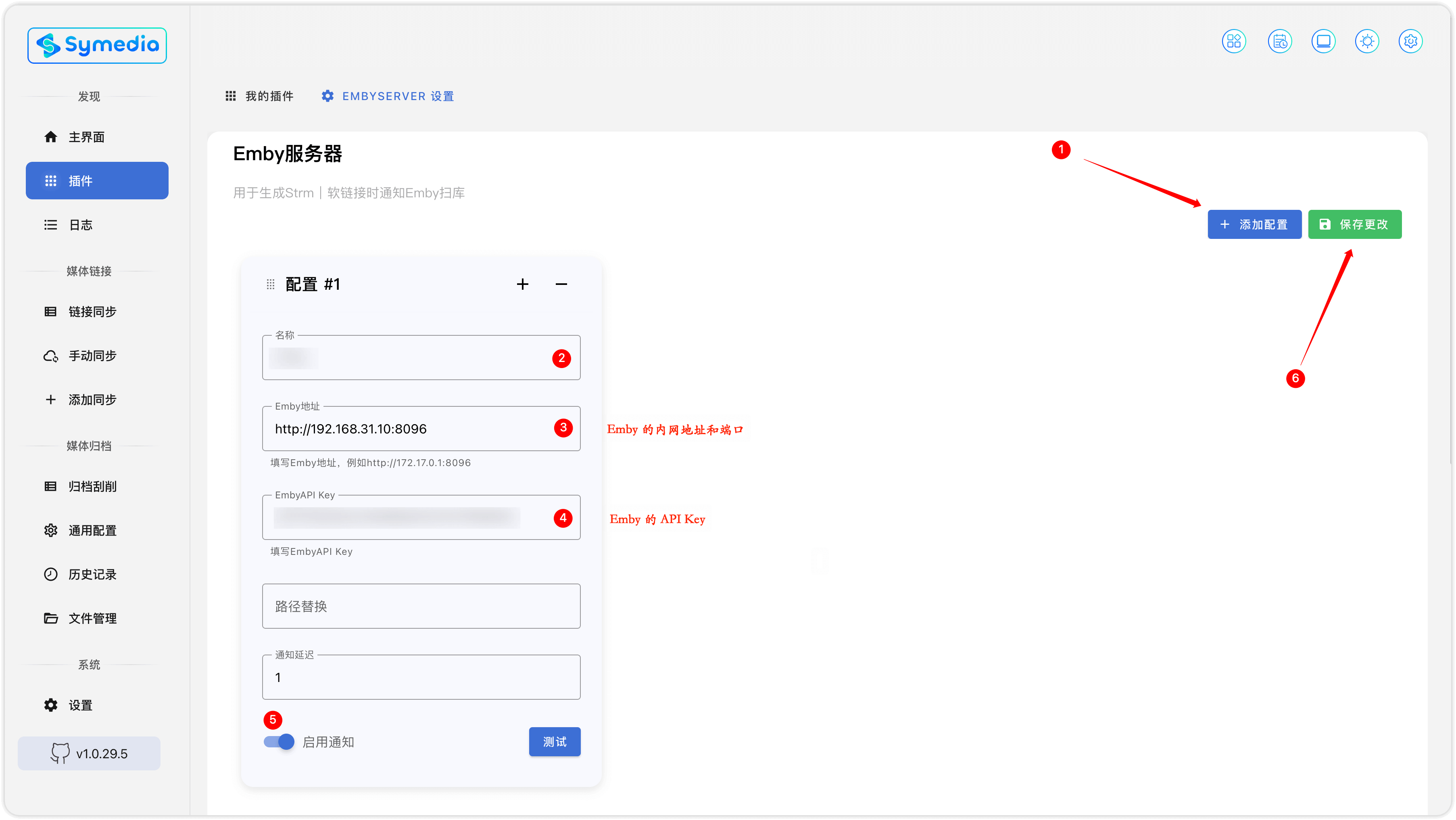Open 添加同步 in the sidebar
This screenshot has width=1456, height=820.
point(97,400)
